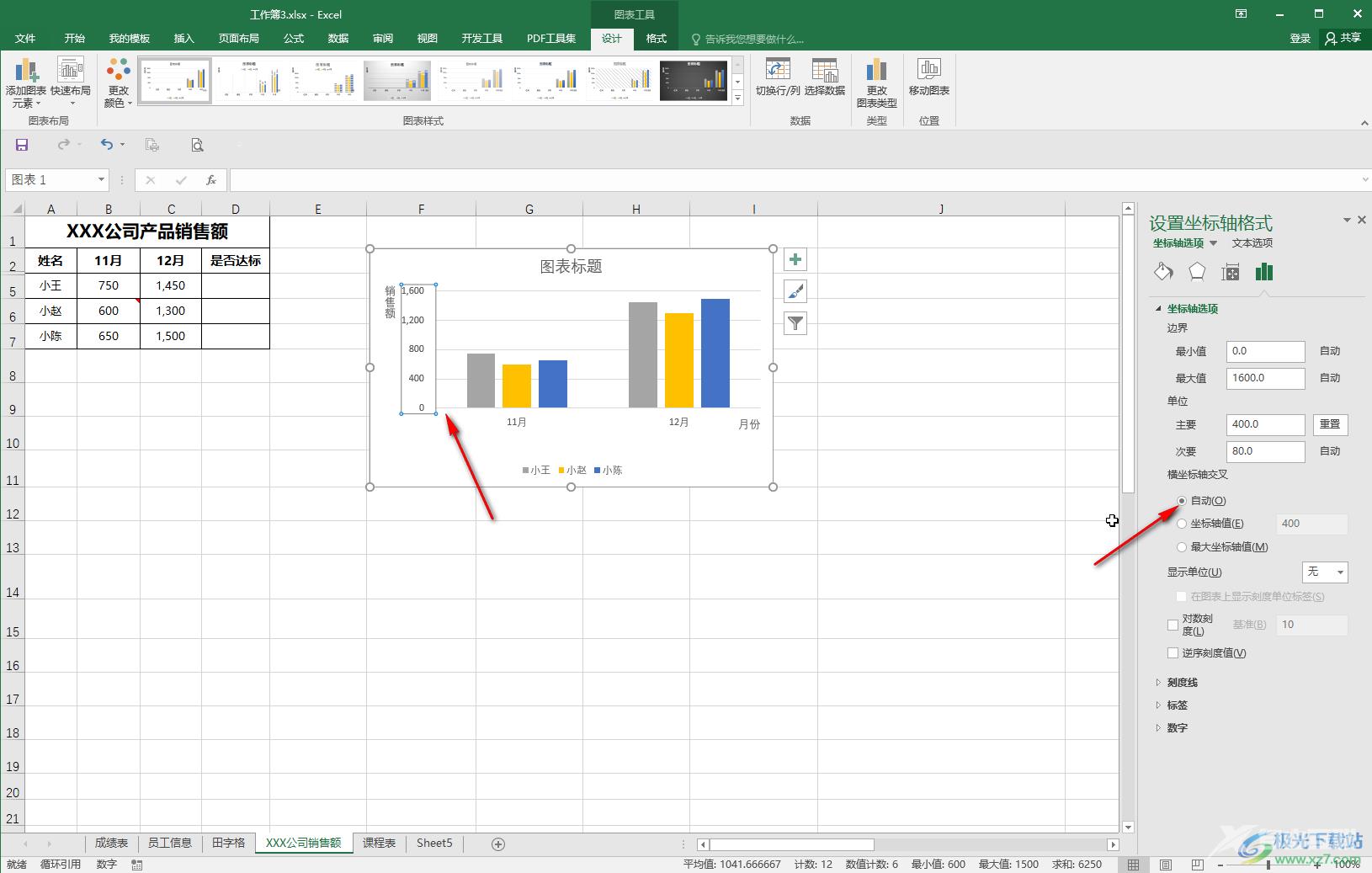Expand the chart styles gallery

[x=738, y=98]
